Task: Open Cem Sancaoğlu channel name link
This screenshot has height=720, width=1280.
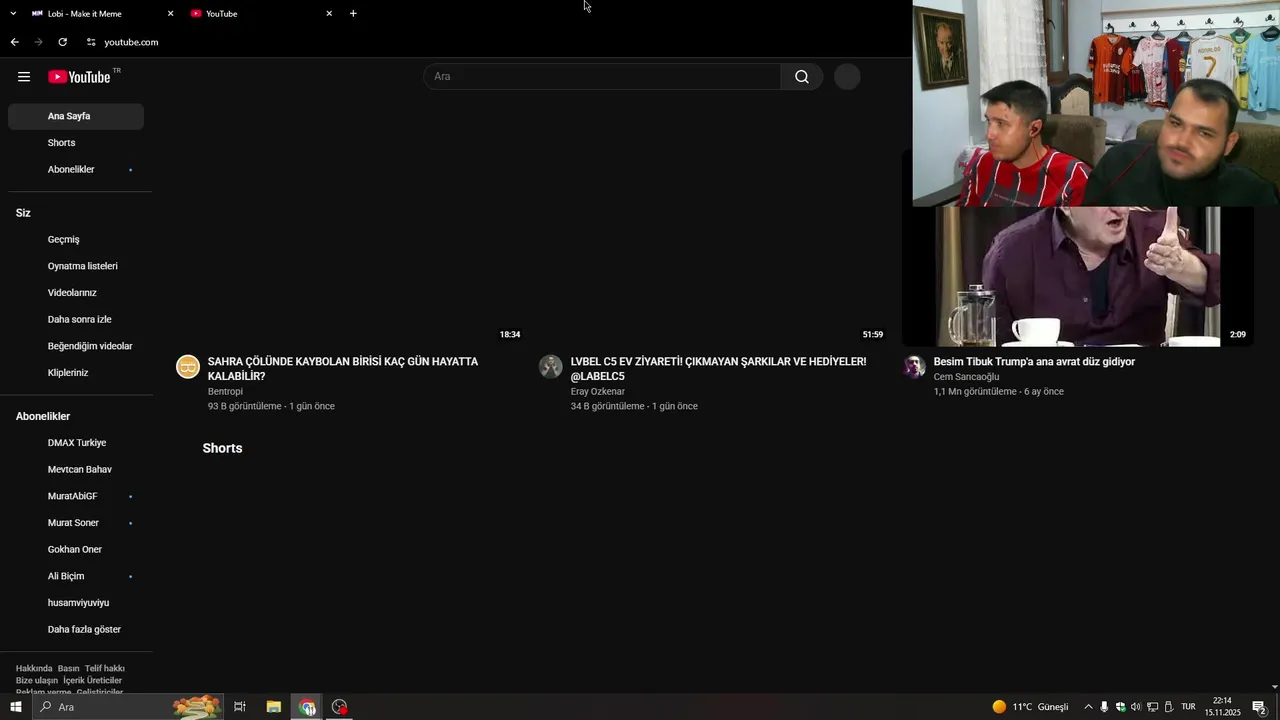Action: [x=966, y=377]
